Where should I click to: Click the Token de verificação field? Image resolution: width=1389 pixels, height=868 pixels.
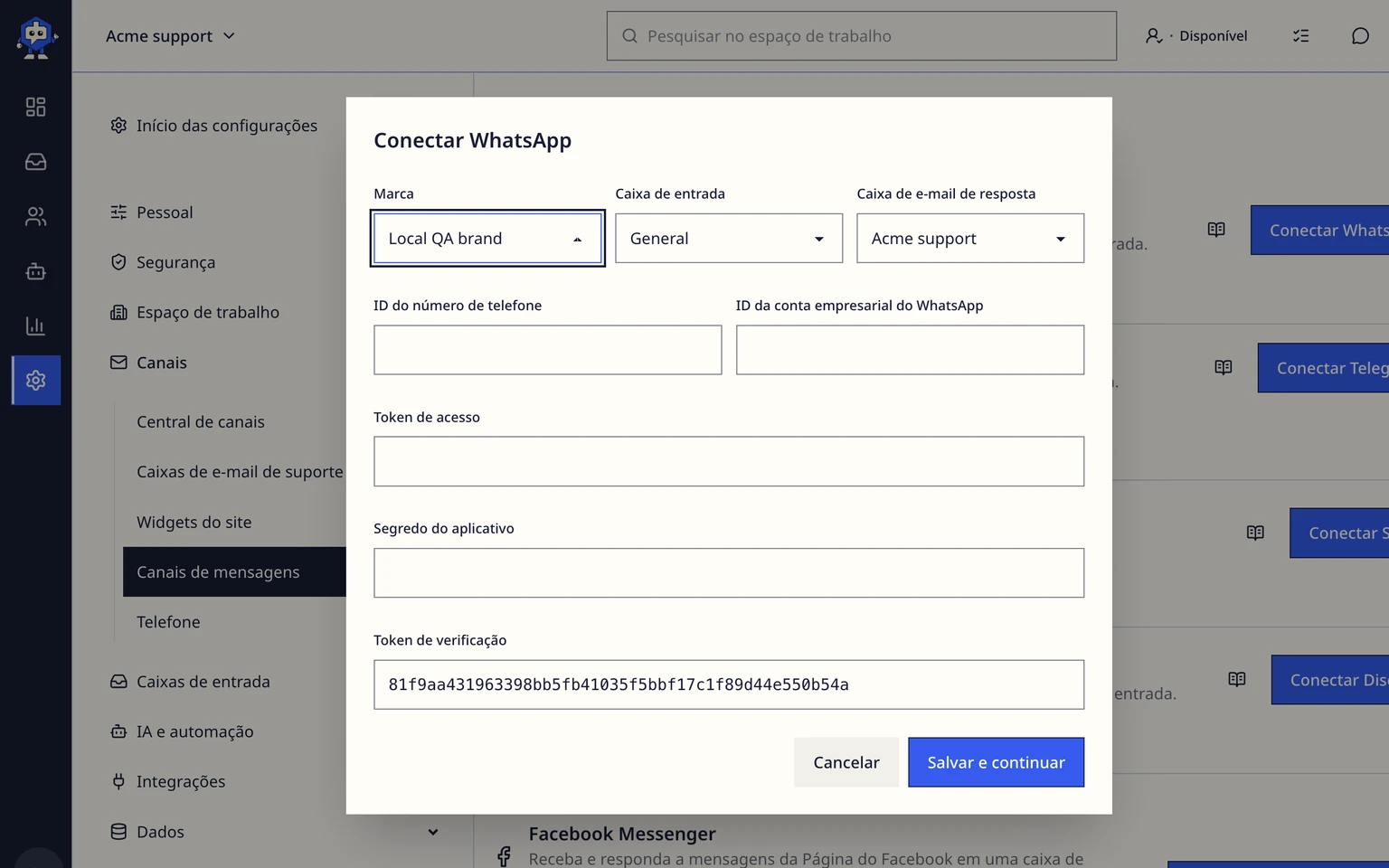[729, 684]
